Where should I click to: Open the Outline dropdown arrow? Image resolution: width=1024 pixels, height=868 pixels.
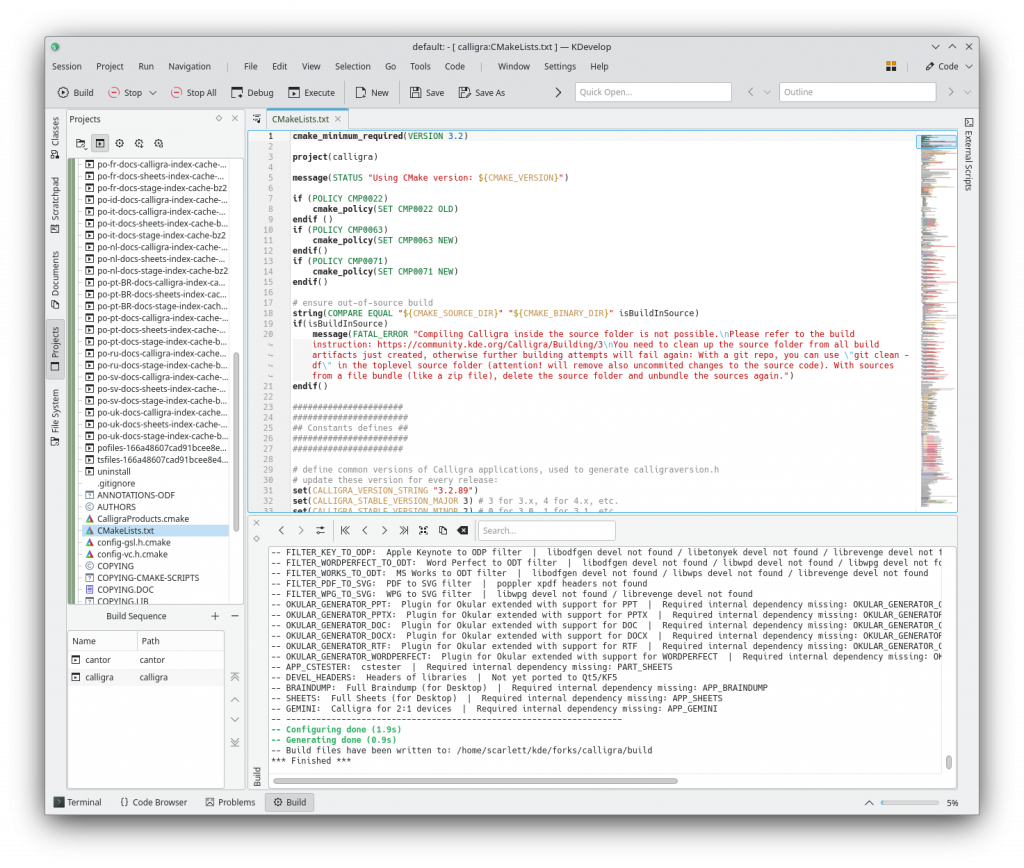[967, 92]
